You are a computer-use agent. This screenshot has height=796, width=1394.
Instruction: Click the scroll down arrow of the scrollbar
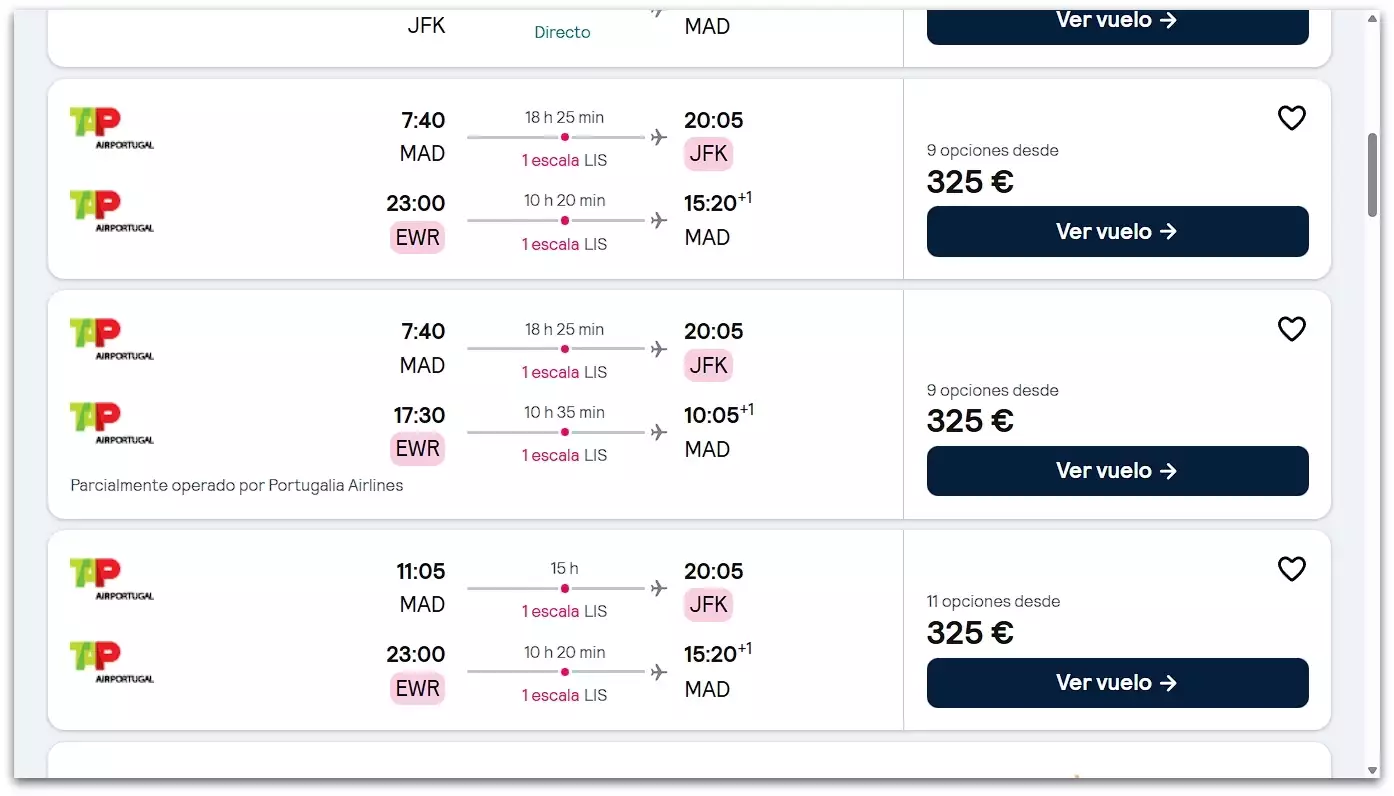click(x=1373, y=770)
